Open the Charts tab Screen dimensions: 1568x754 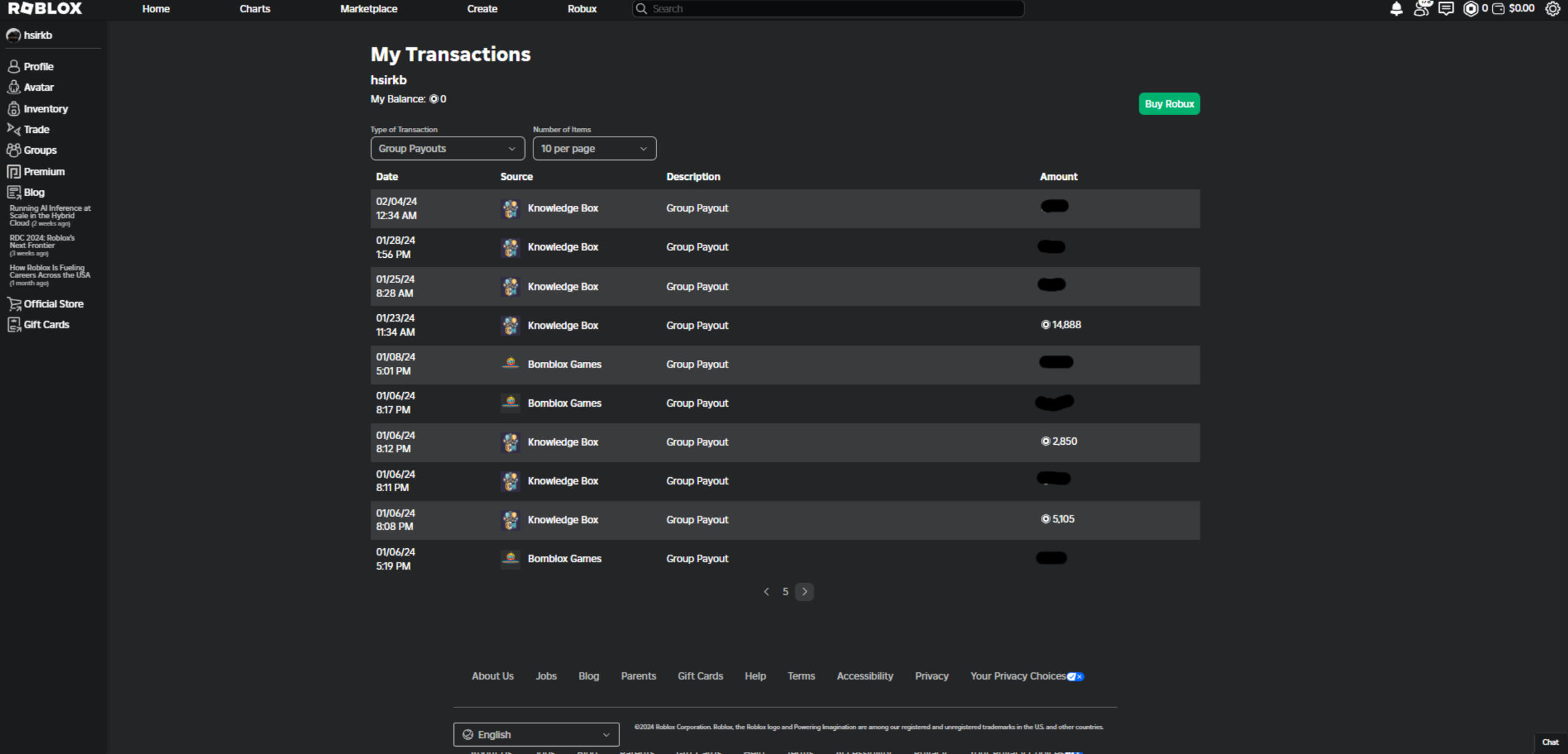[x=255, y=9]
